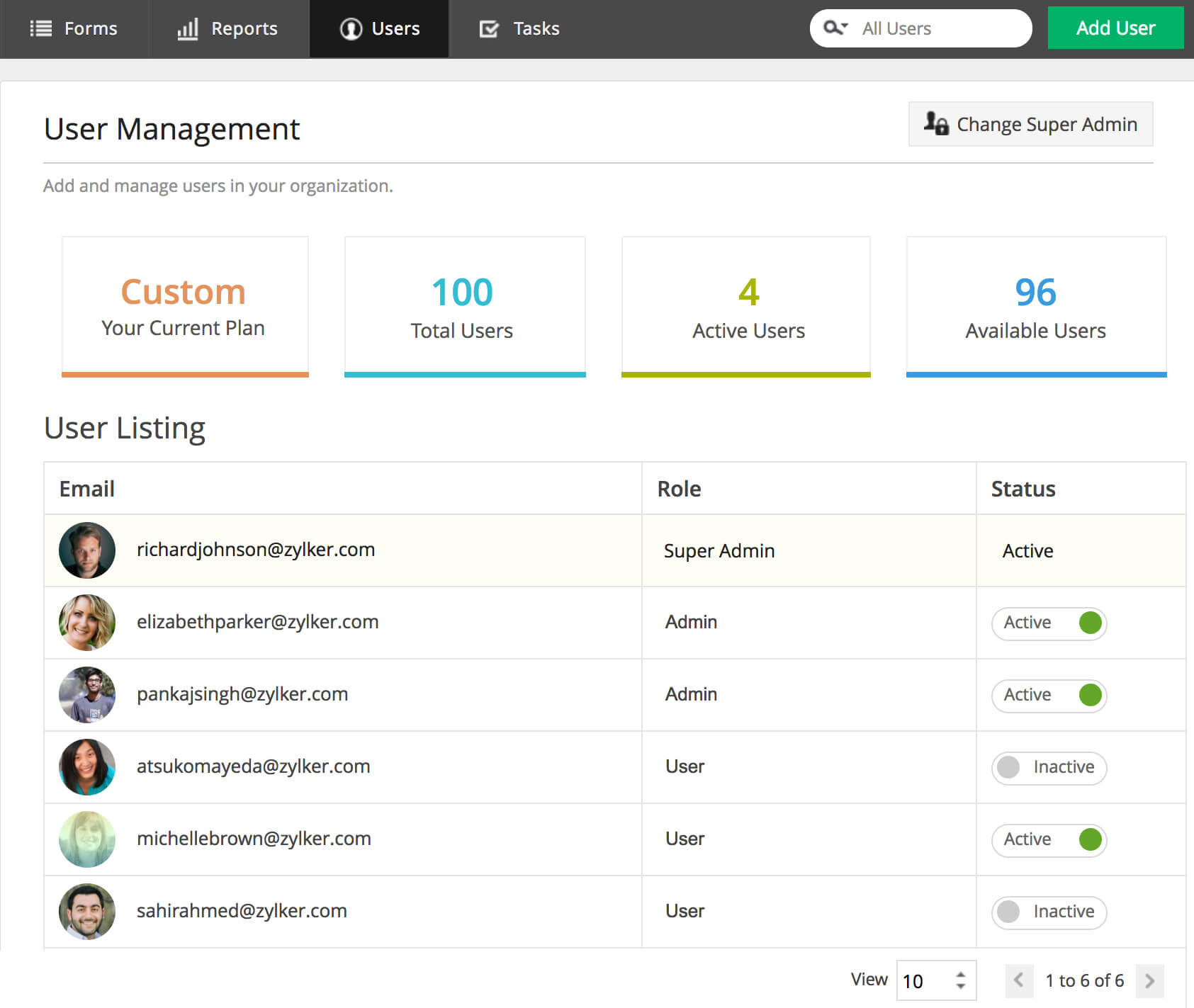
Task: Open the Reports tab
Action: tap(228, 28)
